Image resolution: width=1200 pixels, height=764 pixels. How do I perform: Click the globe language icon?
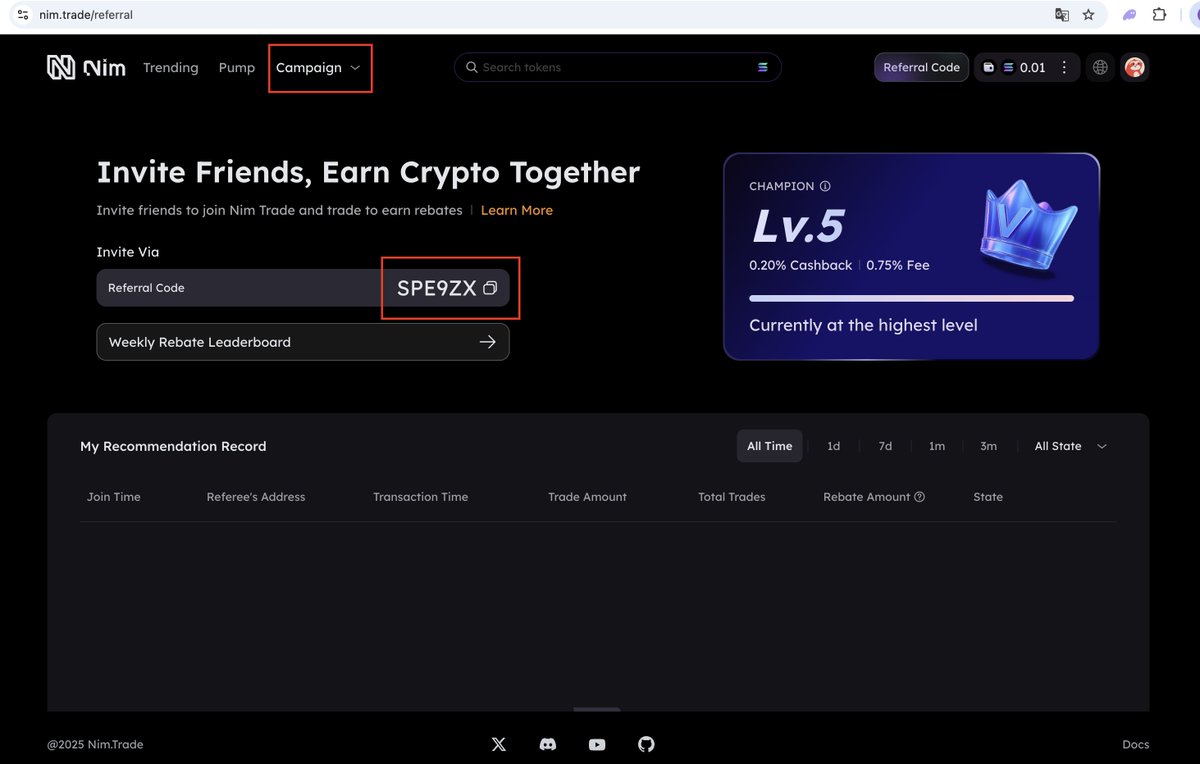coord(1100,67)
